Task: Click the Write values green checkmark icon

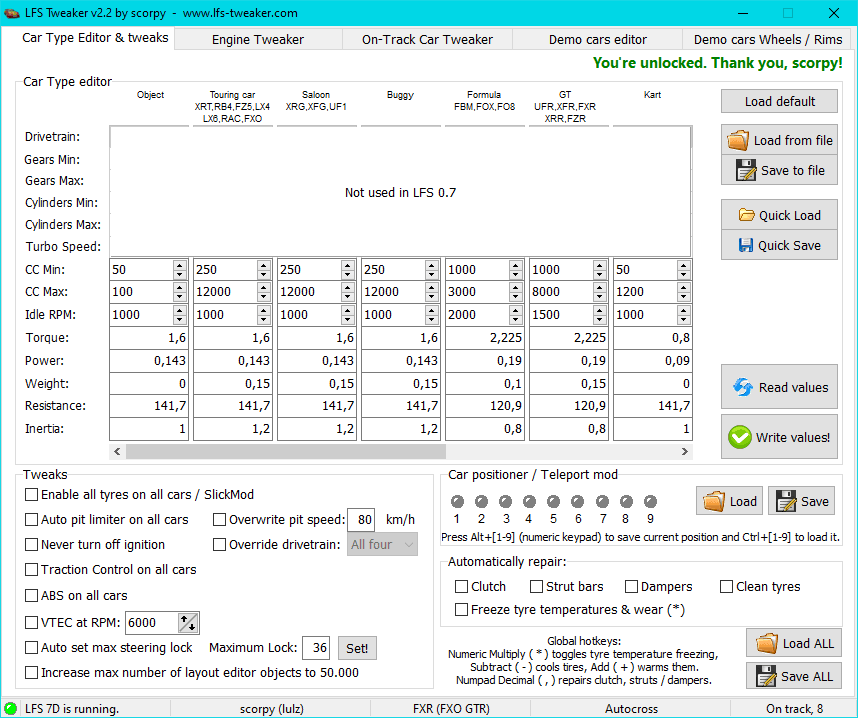Action: tap(740, 437)
